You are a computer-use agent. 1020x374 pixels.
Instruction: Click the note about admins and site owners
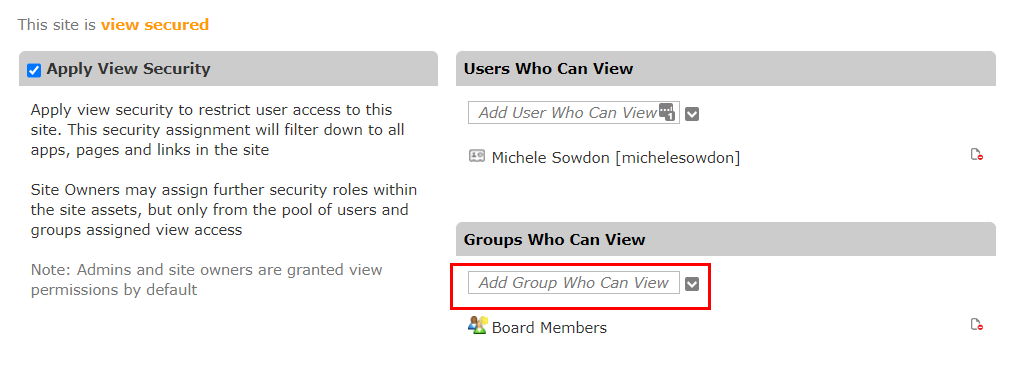[206, 279]
